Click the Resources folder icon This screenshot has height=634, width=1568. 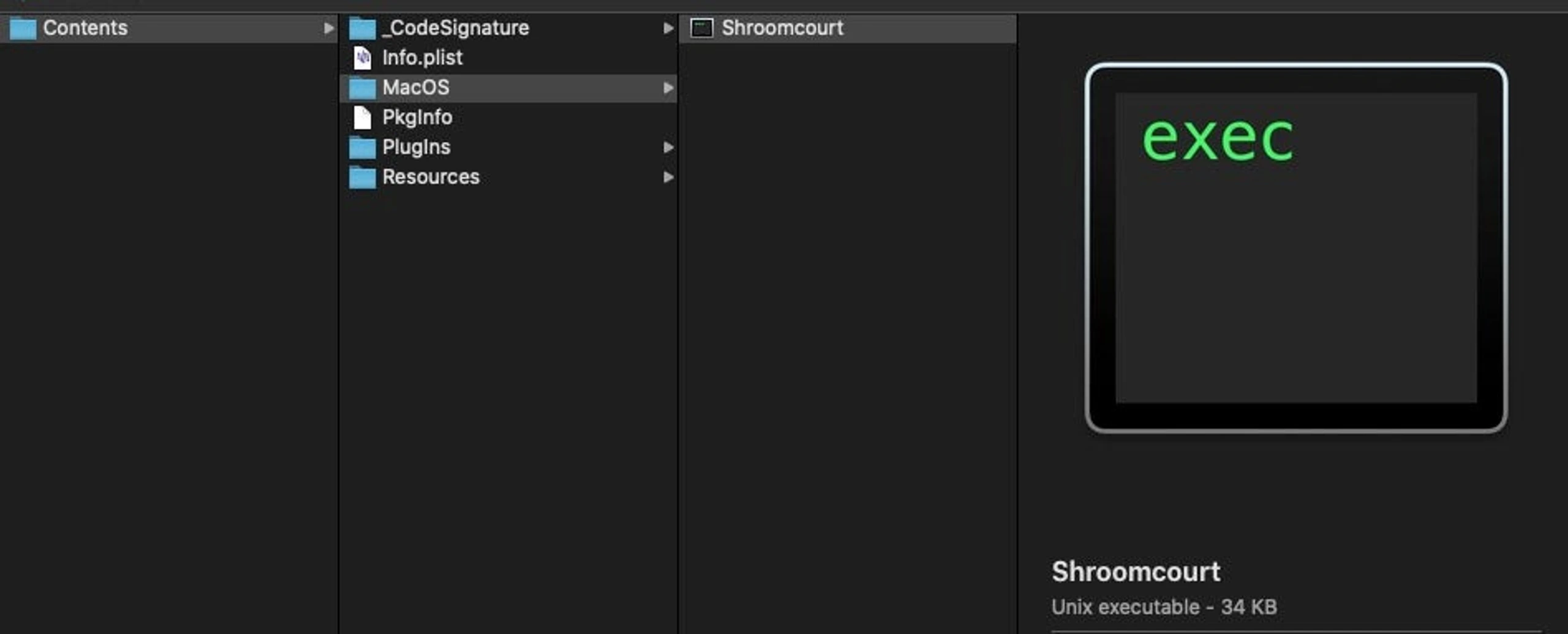(362, 177)
